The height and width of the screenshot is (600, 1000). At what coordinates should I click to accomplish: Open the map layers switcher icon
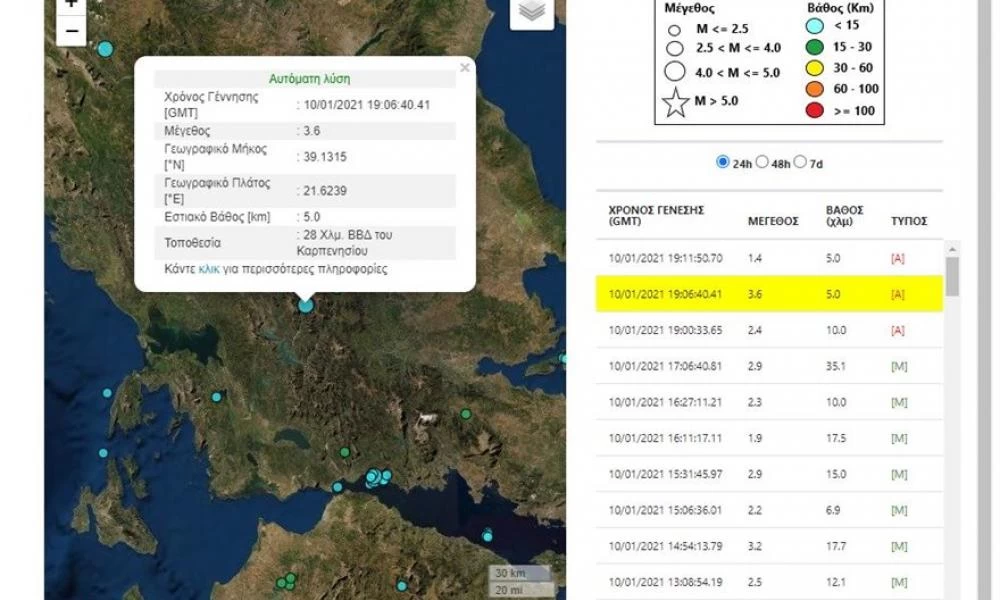point(530,13)
